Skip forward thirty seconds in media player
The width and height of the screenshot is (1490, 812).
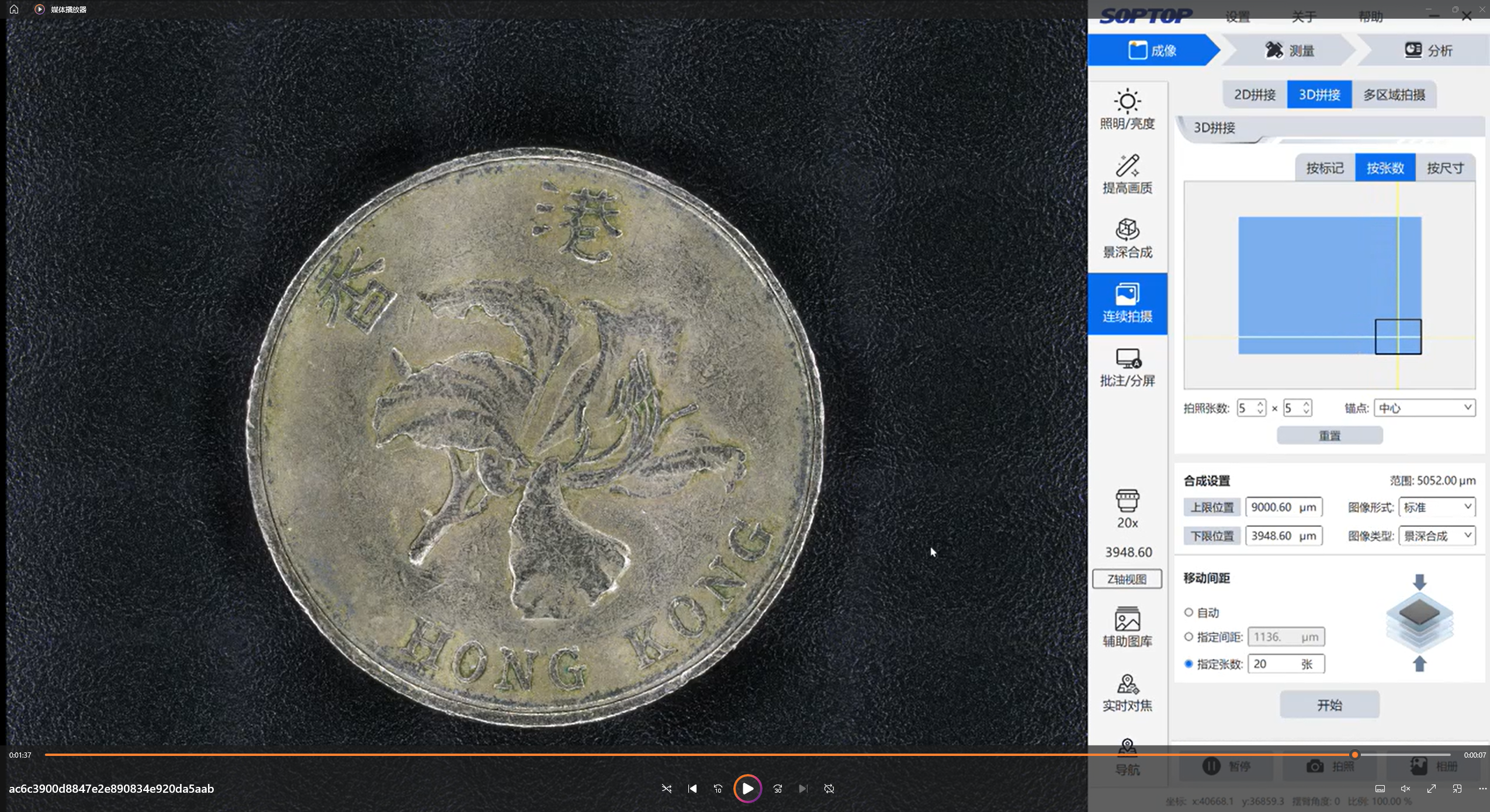(778, 789)
